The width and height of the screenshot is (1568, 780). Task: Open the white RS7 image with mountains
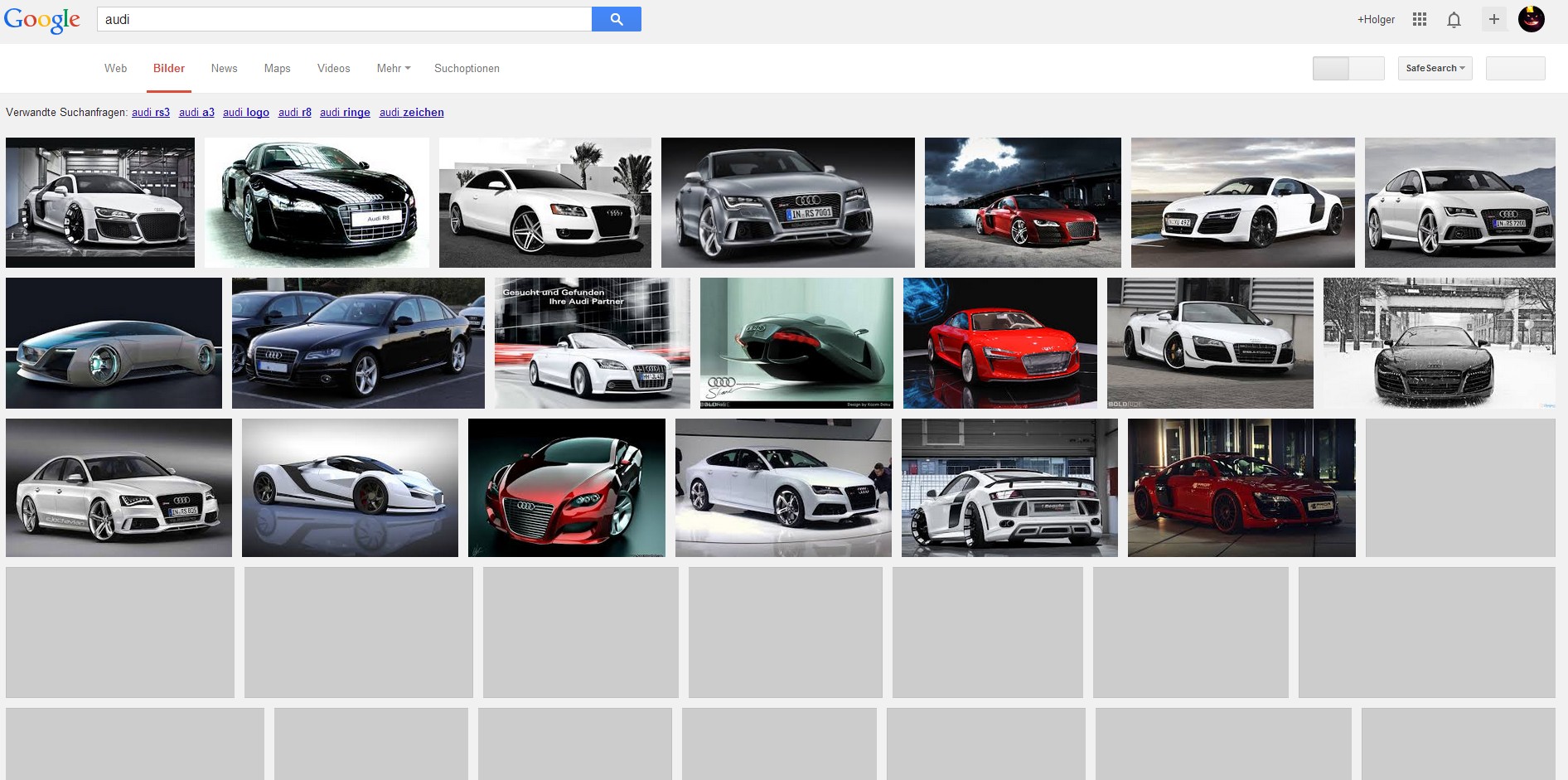point(1460,202)
